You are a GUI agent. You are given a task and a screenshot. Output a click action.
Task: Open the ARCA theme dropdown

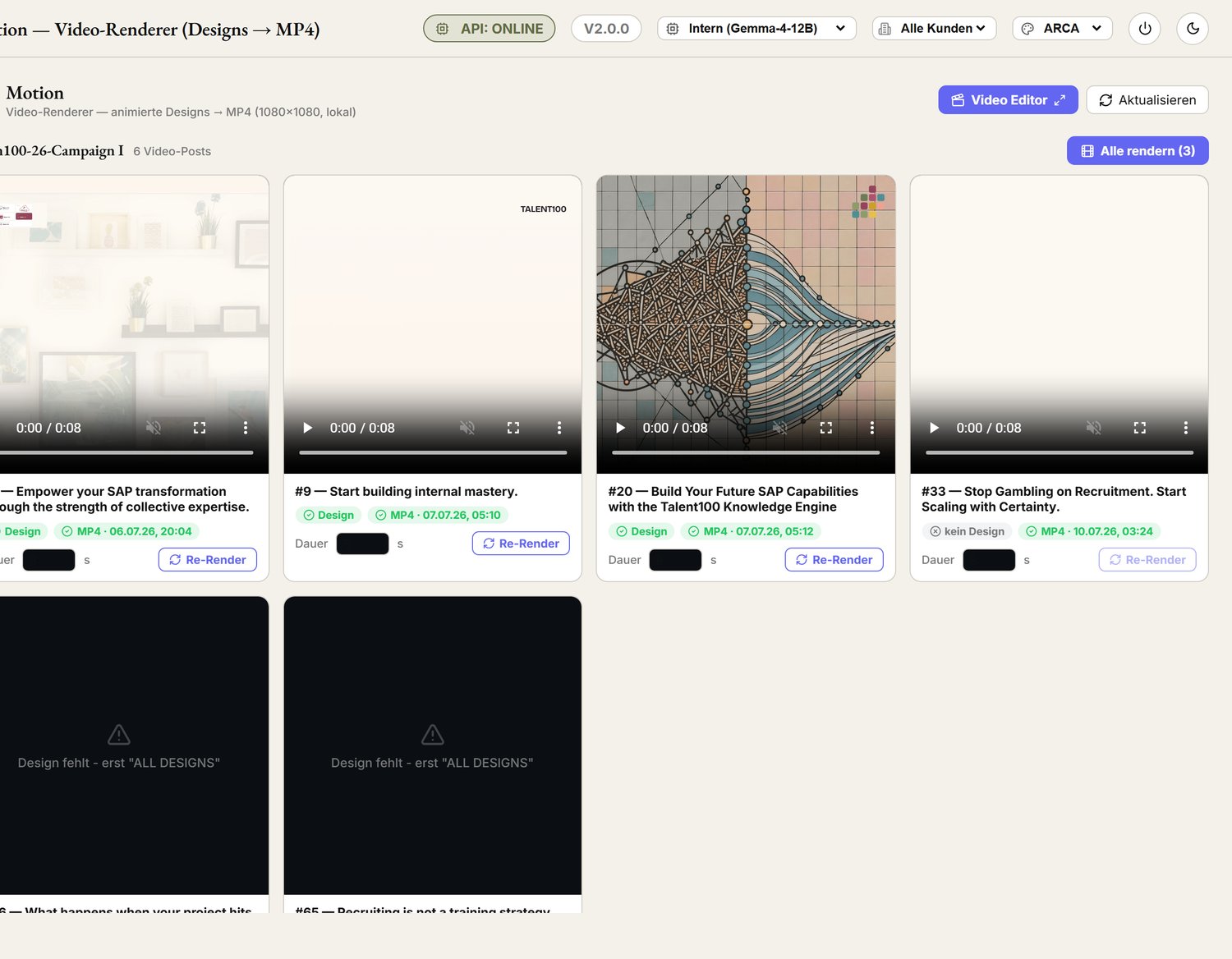[x=1062, y=29]
